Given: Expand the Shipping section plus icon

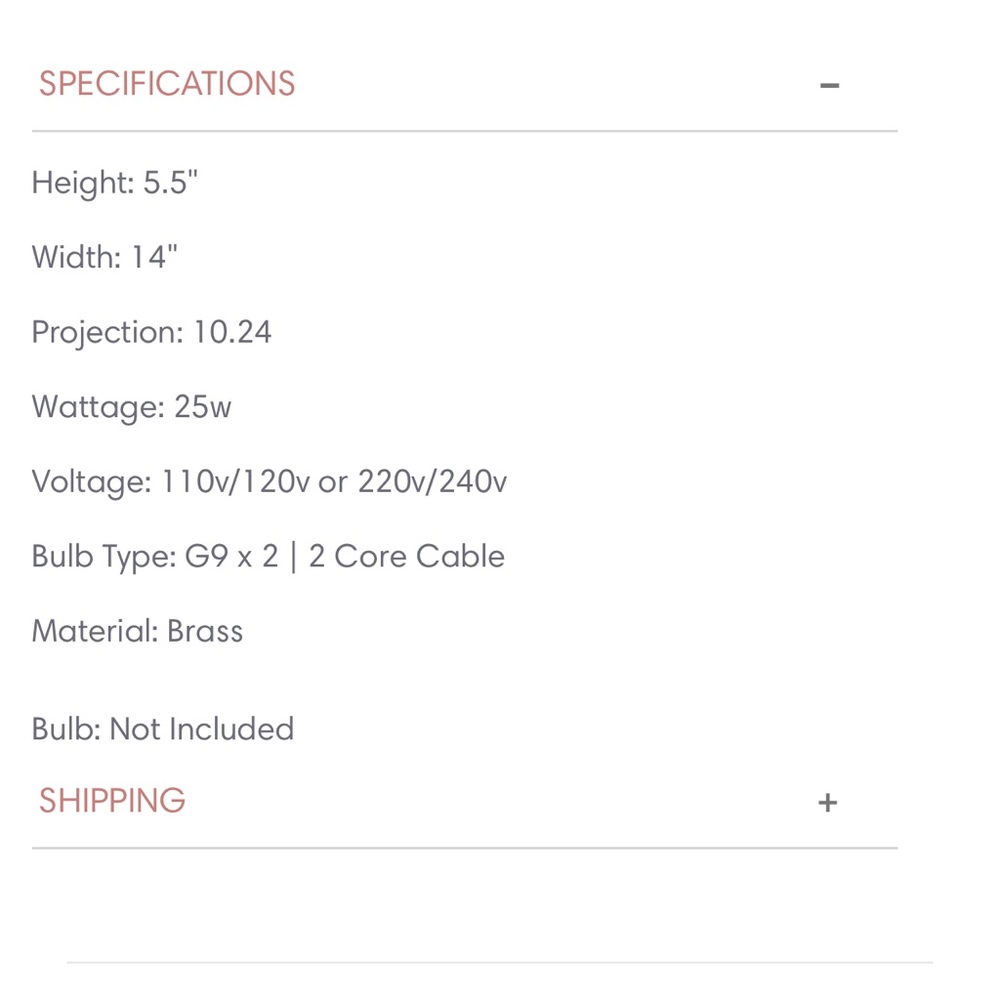Looking at the screenshot, I should [x=827, y=802].
